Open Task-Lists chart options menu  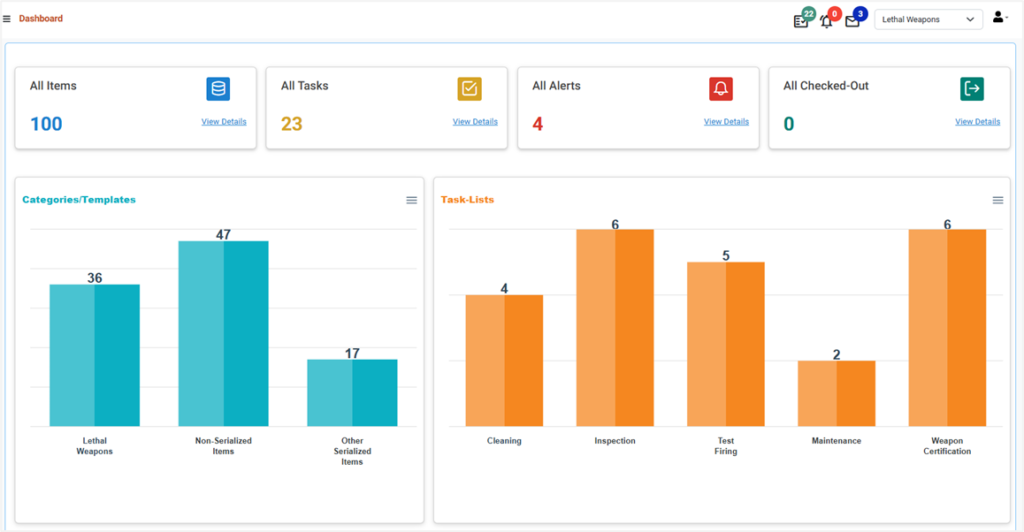(997, 200)
